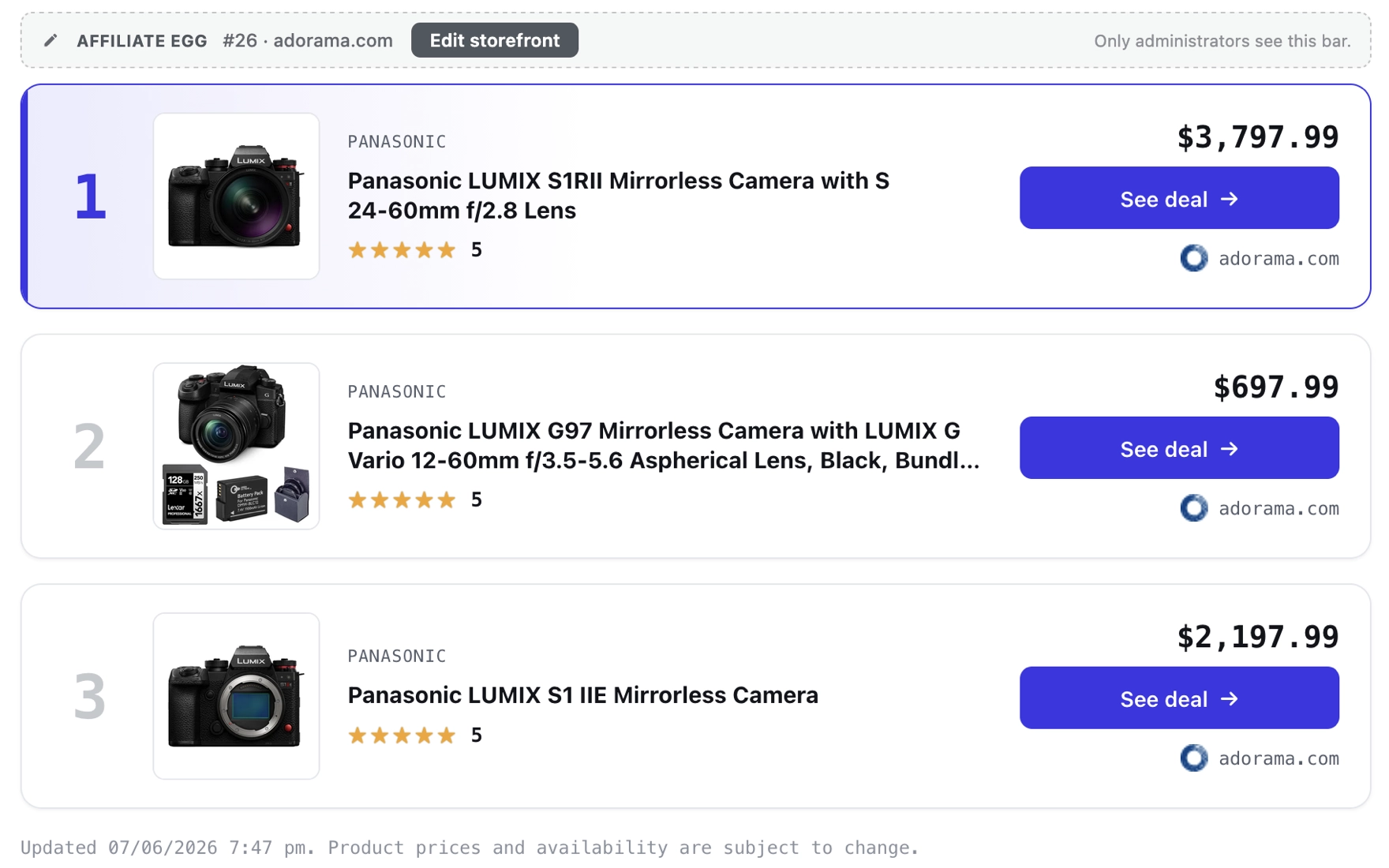Screen dimensions: 1389x868
Task: Click the star rating of the S1 IIE camera
Action: click(x=402, y=735)
